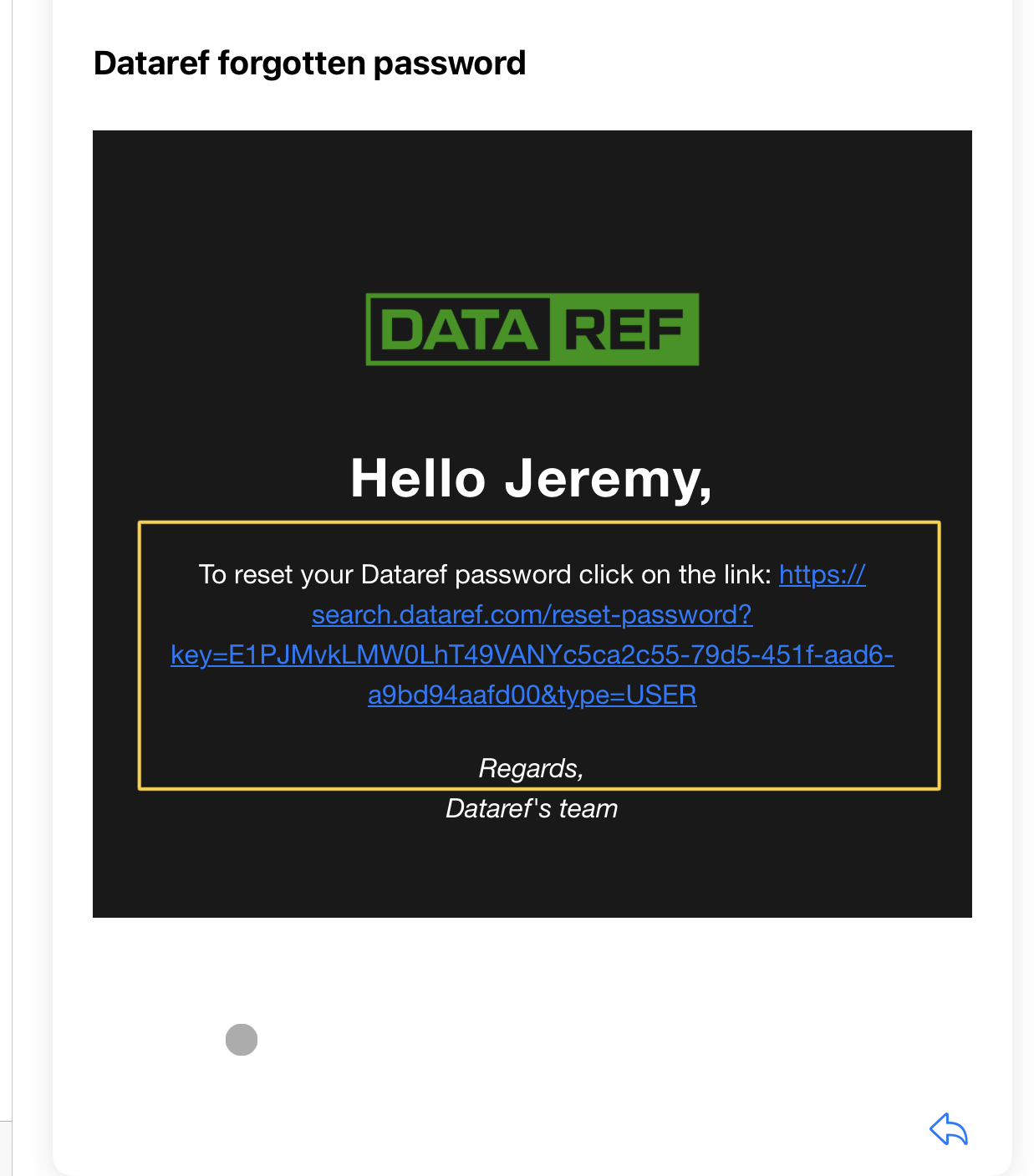The image size is (1034, 1176).
Task: Follow the link line starting with "key=E1PJMvk"
Action: click(532, 655)
